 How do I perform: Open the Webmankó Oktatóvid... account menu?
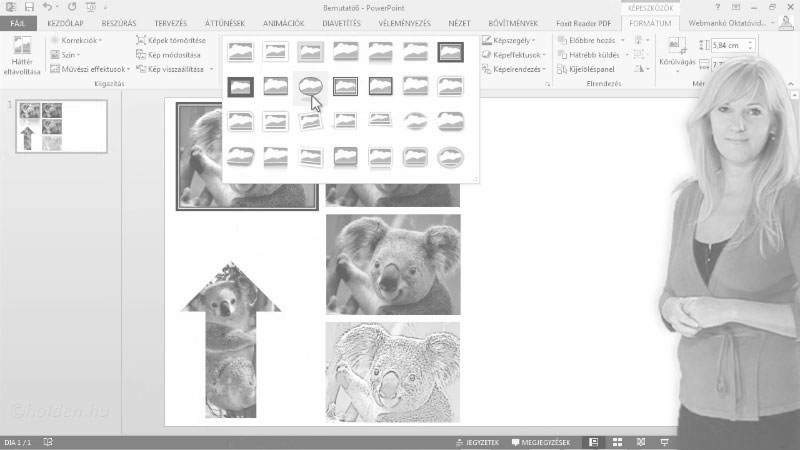[x=731, y=23]
